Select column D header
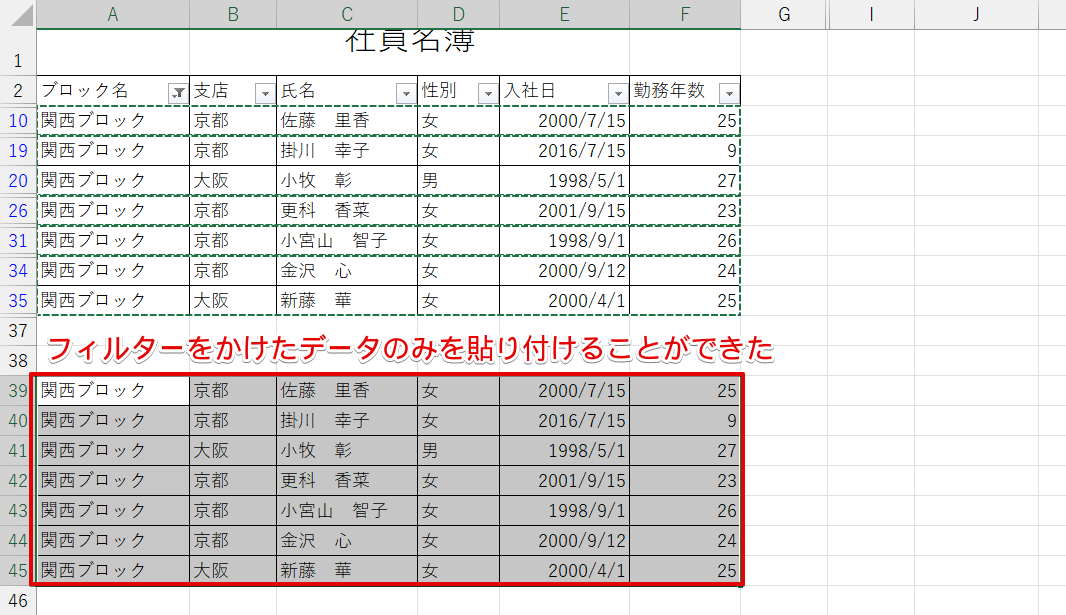 tap(458, 14)
